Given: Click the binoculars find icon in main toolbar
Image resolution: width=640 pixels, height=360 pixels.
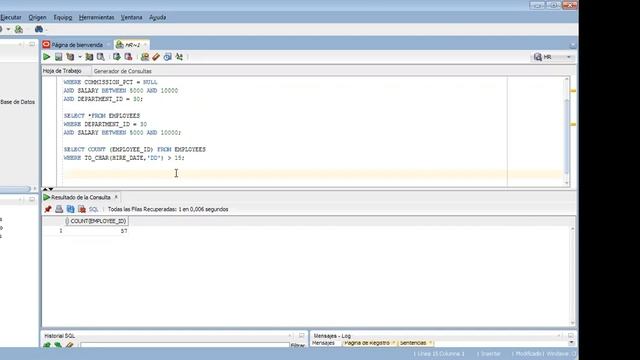Looking at the screenshot, I should [x=39, y=29].
